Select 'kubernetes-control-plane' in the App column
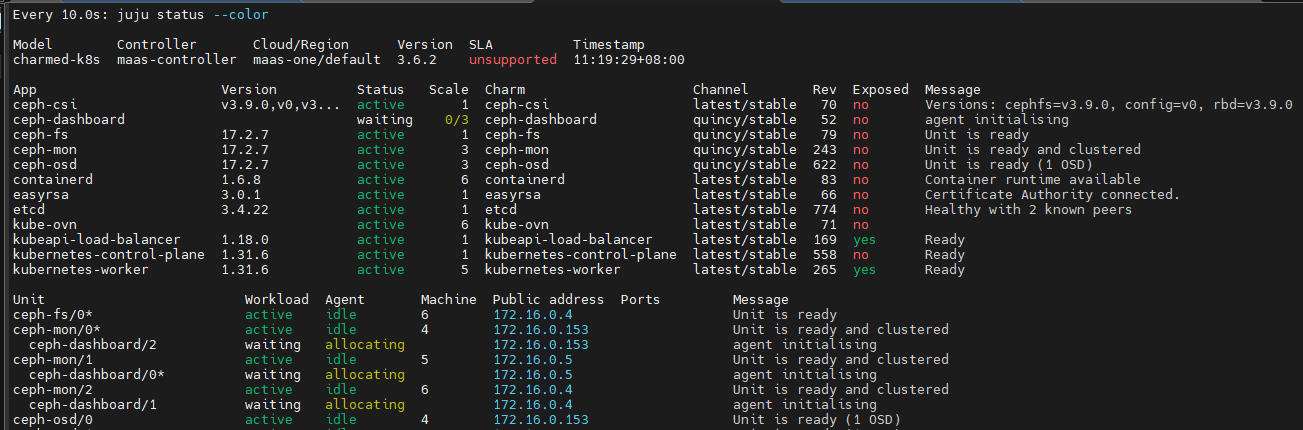The height and width of the screenshot is (430, 1303). 109,255
